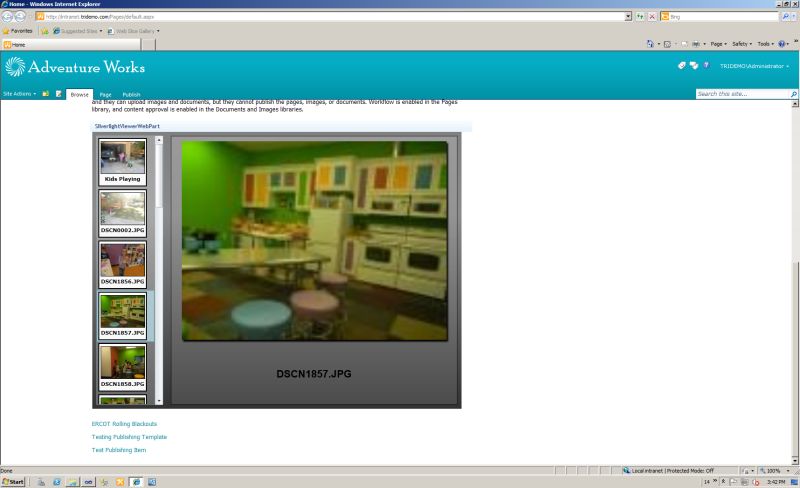Click the Feeds toolbar icon

(x=667, y=44)
